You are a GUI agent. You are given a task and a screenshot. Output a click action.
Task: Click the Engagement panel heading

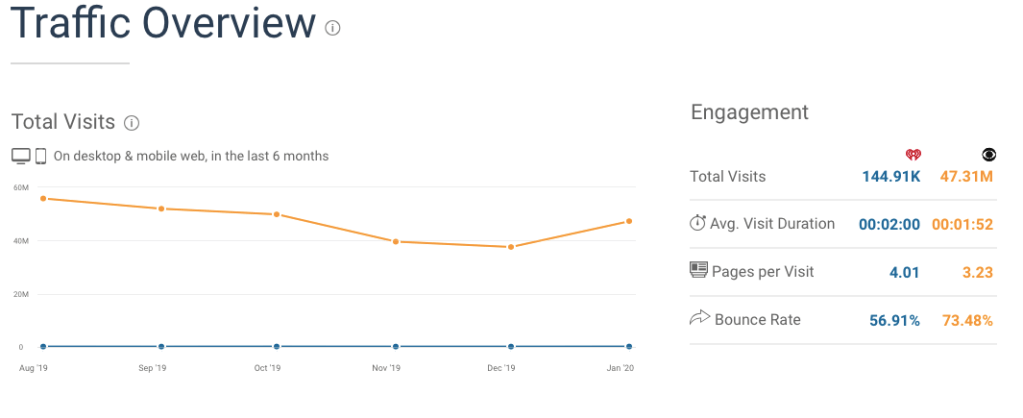[x=749, y=112]
